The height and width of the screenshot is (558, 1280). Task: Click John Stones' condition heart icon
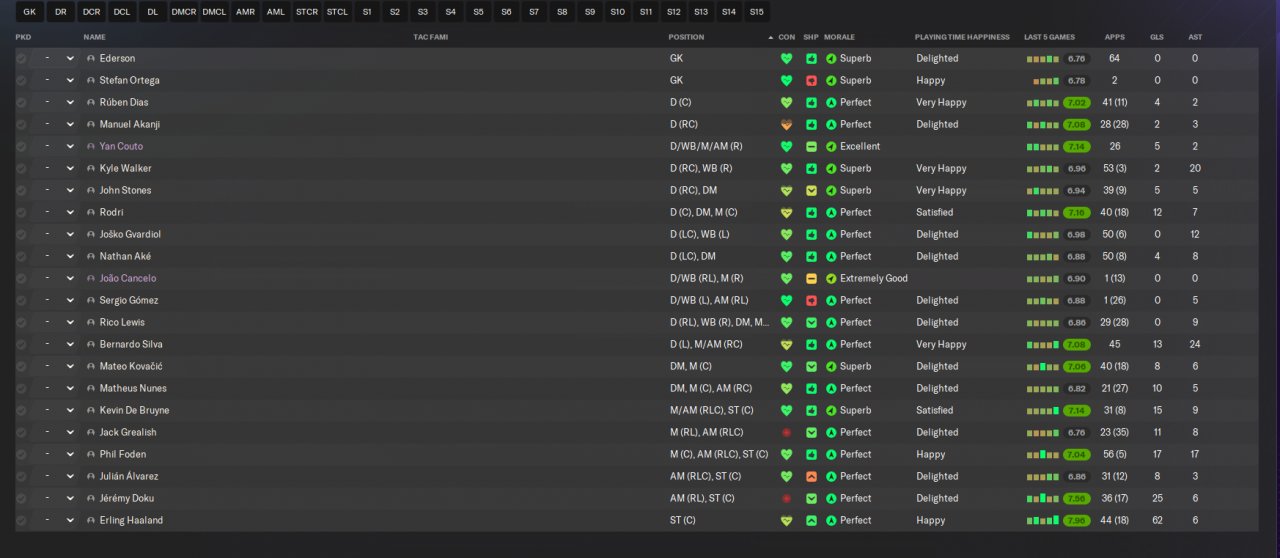[786, 190]
